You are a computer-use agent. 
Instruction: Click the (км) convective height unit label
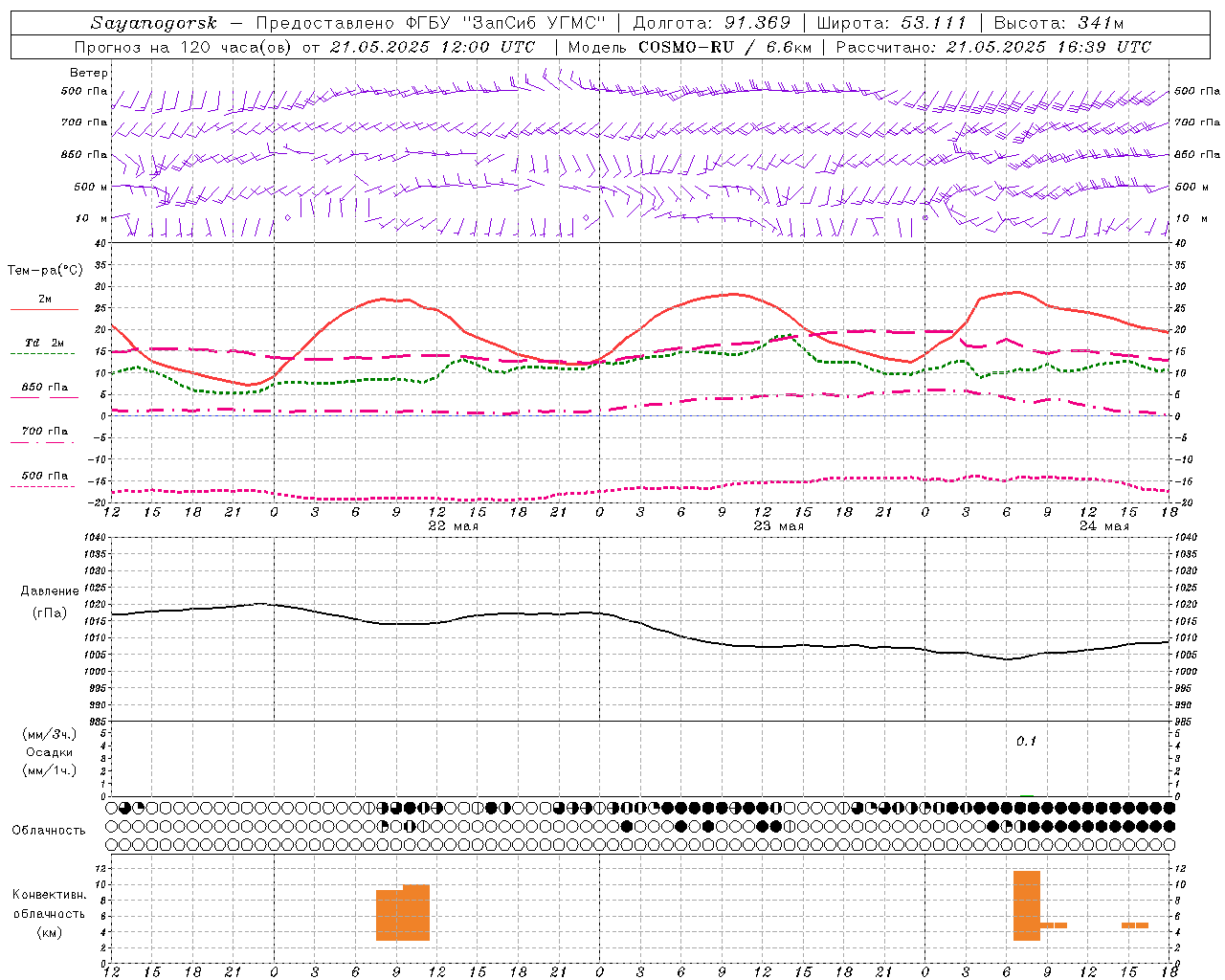[50, 932]
